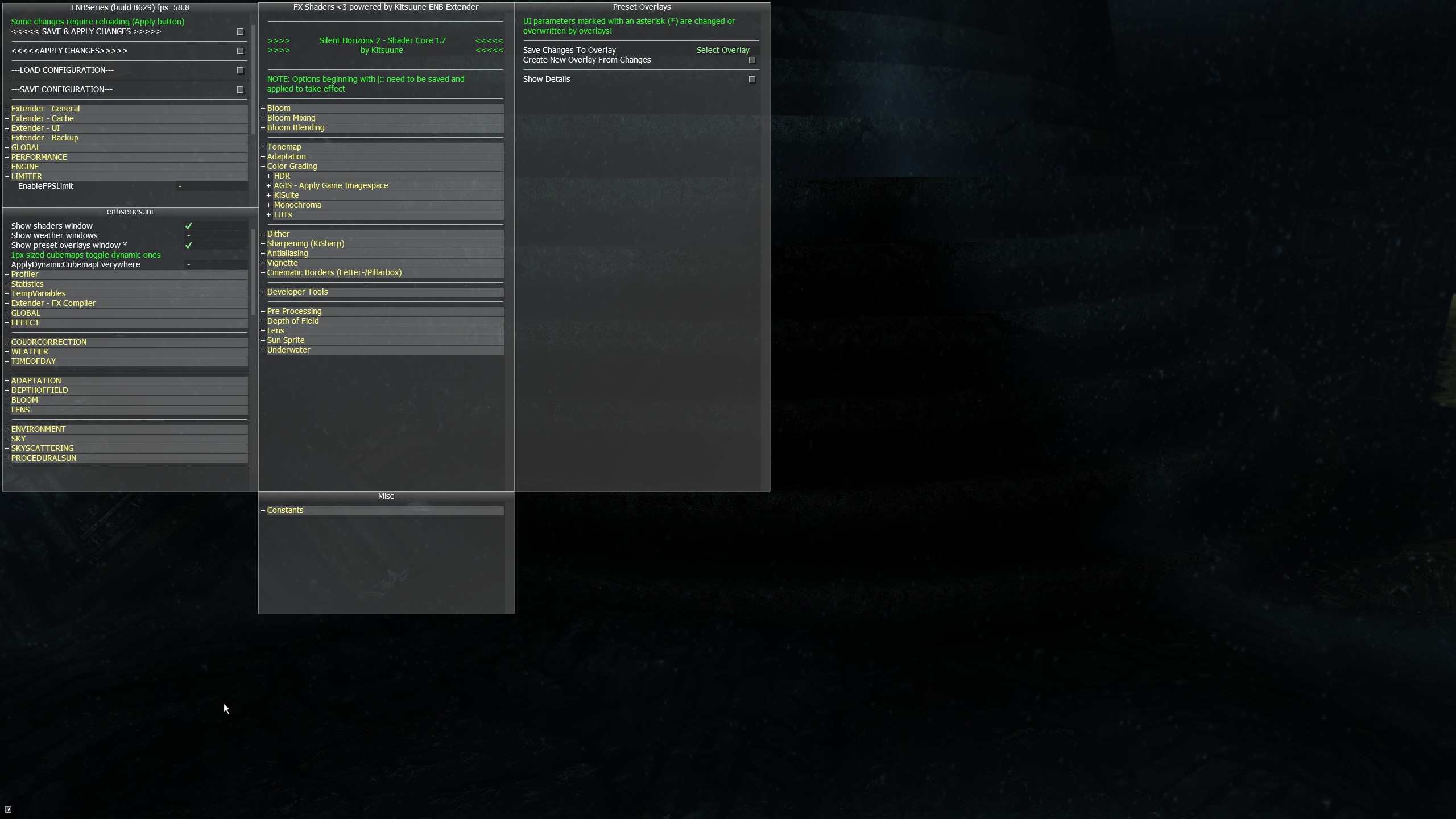The height and width of the screenshot is (819, 1456).
Task: Expand Statistics section
Action: coord(126,284)
